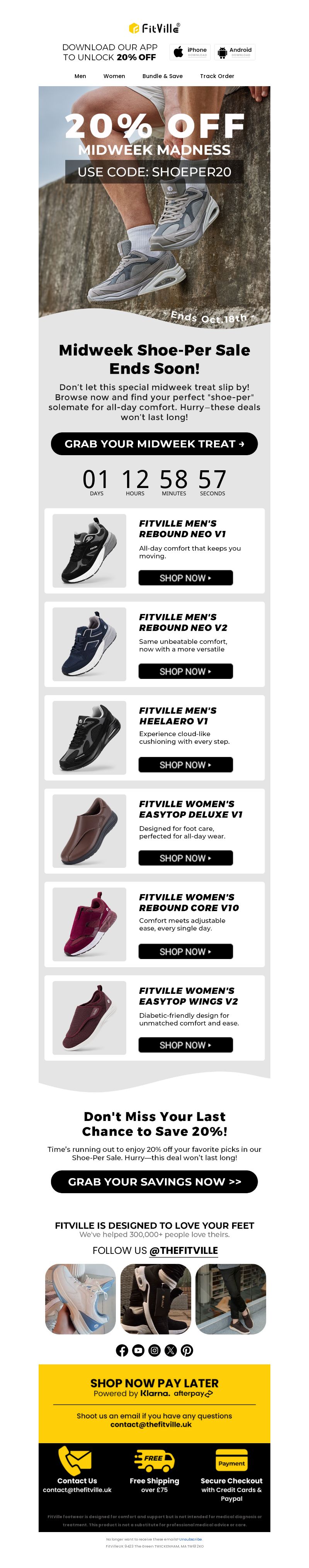The height and width of the screenshot is (1568, 309).
Task: Click the FitVille logo at top
Action: click(x=154, y=28)
